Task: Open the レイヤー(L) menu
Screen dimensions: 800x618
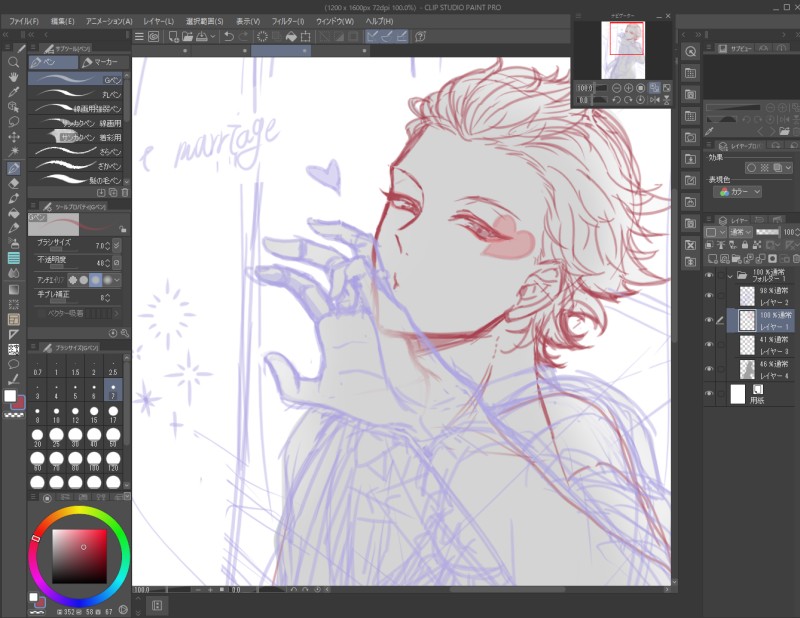Action: 159,21
